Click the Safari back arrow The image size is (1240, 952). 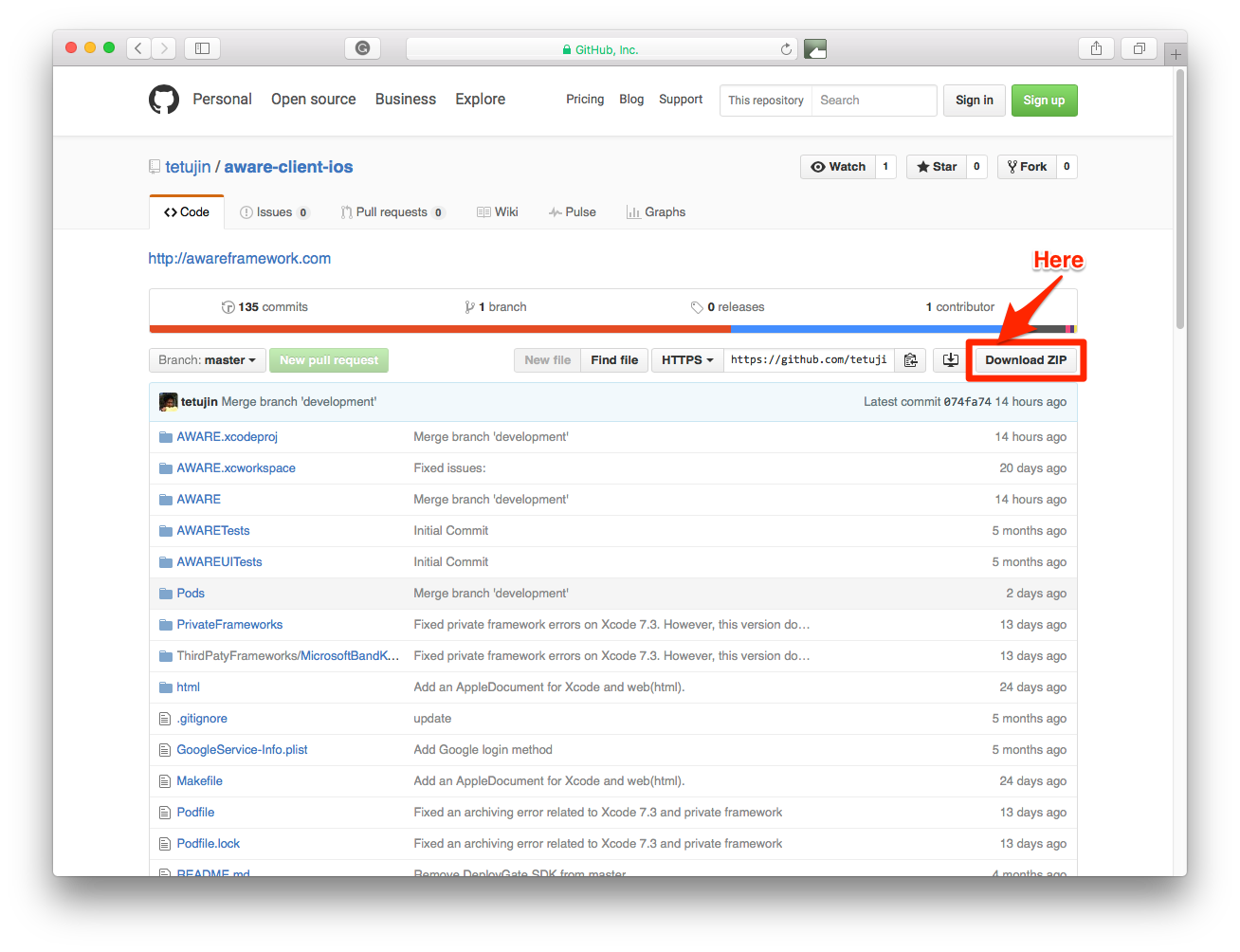(138, 48)
